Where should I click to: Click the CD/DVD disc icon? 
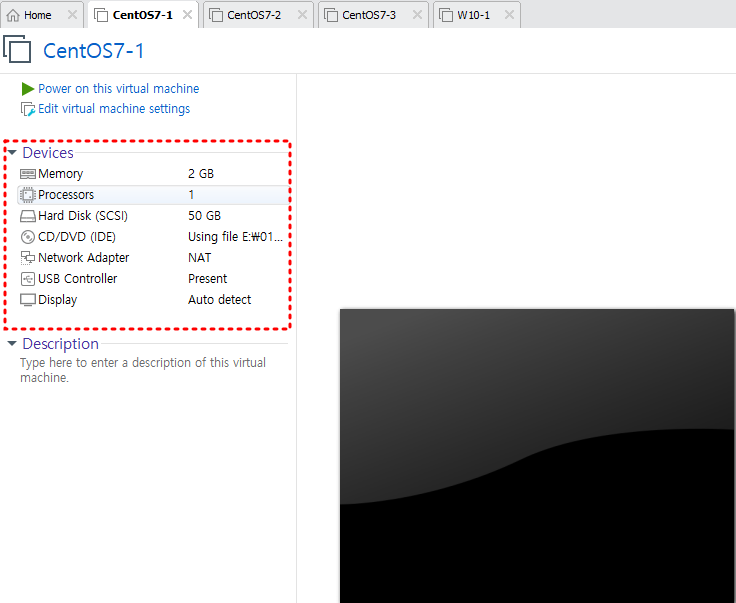(28, 237)
